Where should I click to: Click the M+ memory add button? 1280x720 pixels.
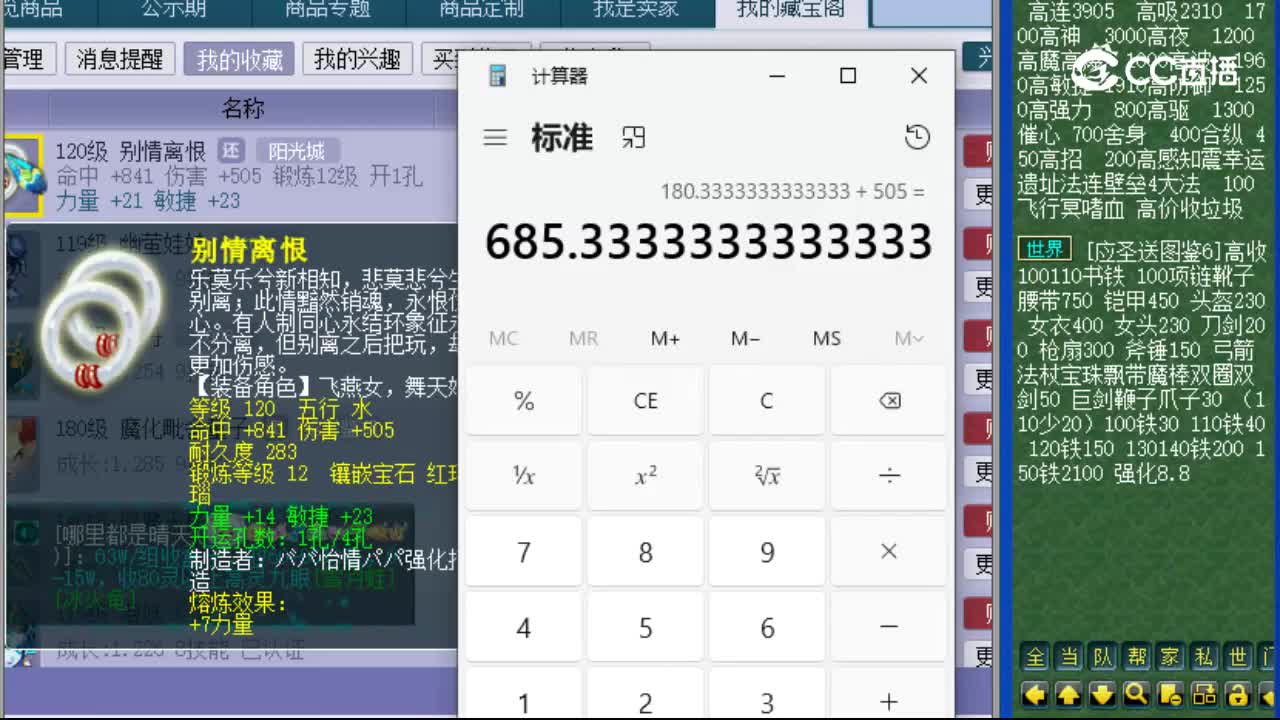pyautogui.click(x=665, y=338)
